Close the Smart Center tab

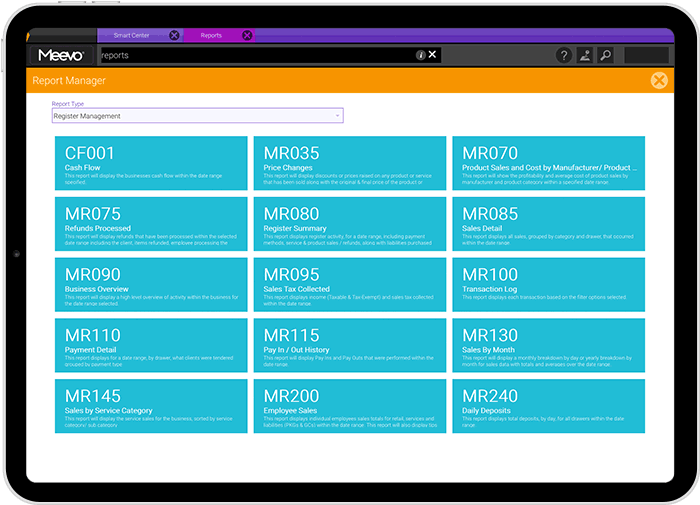click(x=174, y=35)
